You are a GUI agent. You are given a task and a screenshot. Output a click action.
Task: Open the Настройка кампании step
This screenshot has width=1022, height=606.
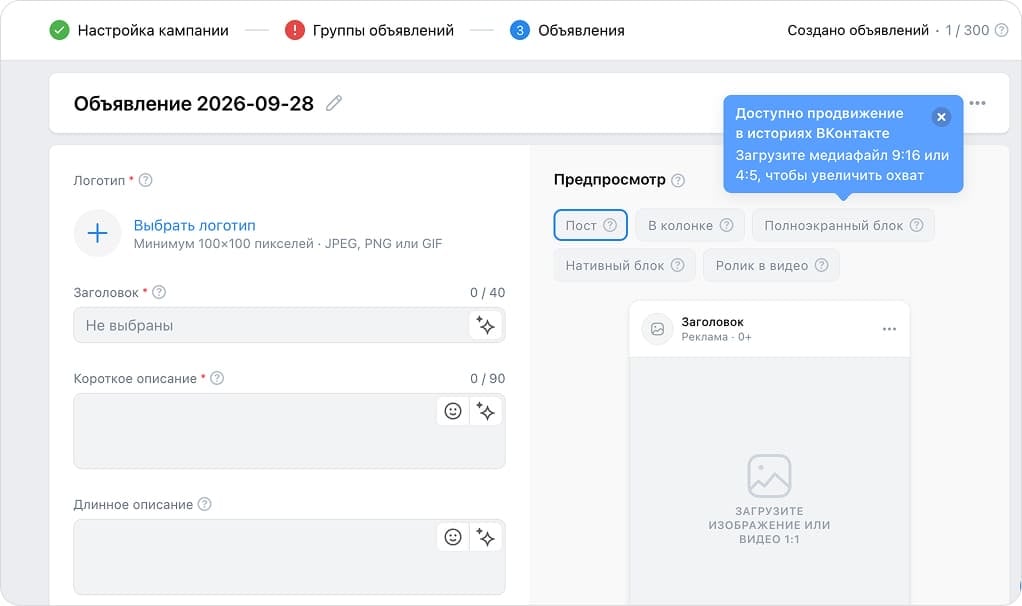153,30
